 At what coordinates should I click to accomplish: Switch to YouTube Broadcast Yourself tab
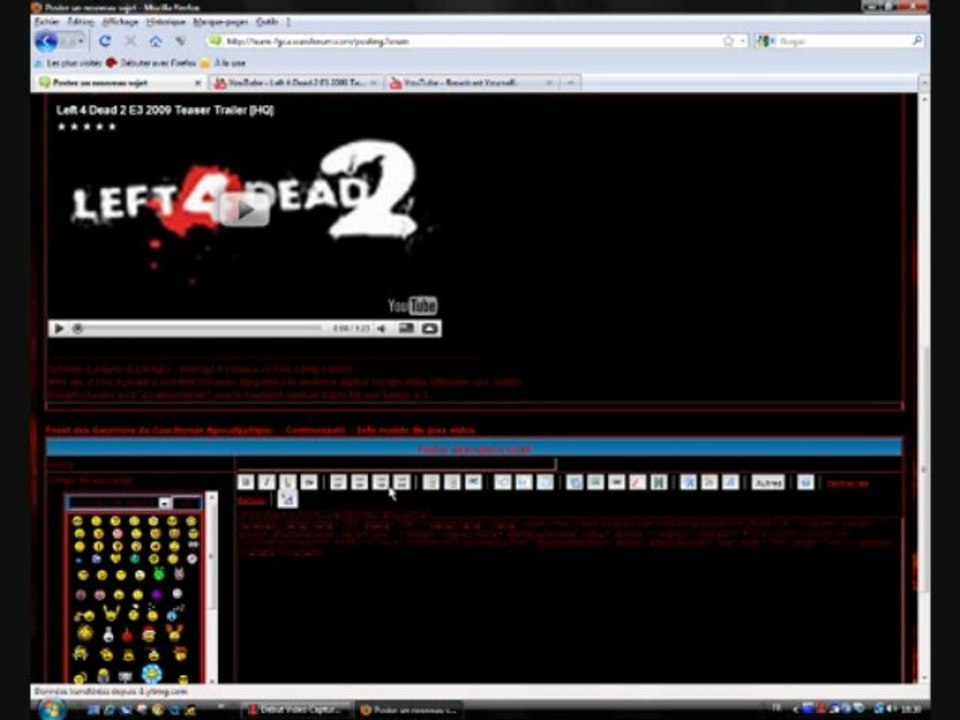pyautogui.click(x=471, y=83)
